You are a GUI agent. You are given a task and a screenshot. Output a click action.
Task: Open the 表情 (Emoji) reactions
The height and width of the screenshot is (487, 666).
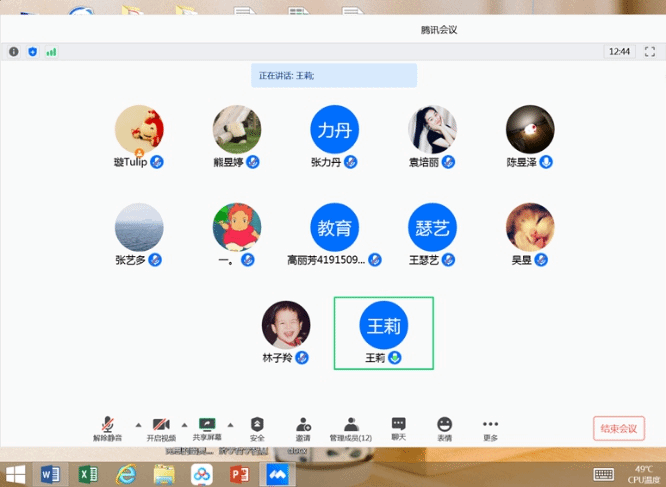tap(444, 426)
